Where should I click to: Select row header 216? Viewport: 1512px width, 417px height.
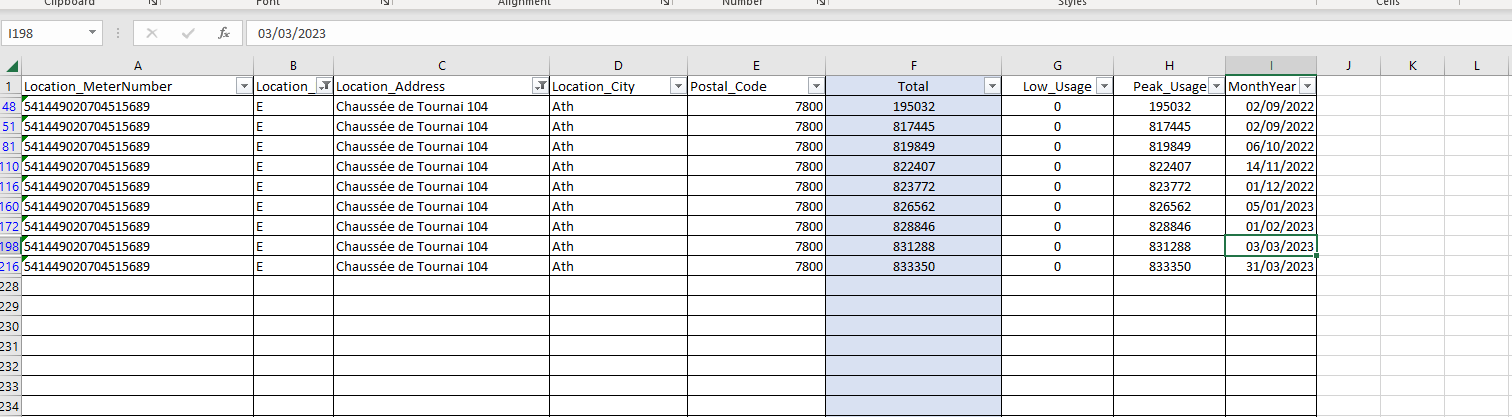(10, 266)
